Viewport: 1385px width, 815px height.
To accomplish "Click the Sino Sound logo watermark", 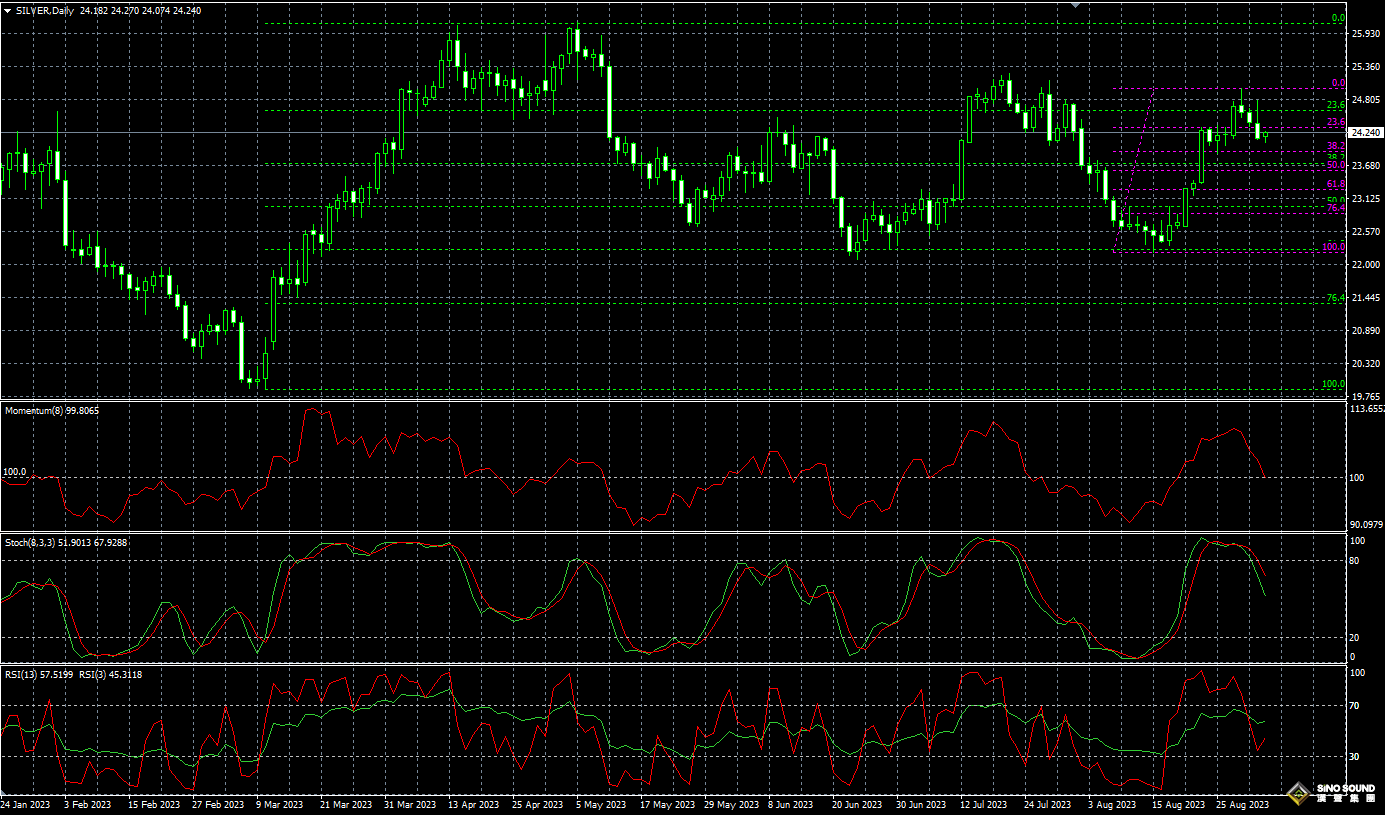I will pos(1330,794).
